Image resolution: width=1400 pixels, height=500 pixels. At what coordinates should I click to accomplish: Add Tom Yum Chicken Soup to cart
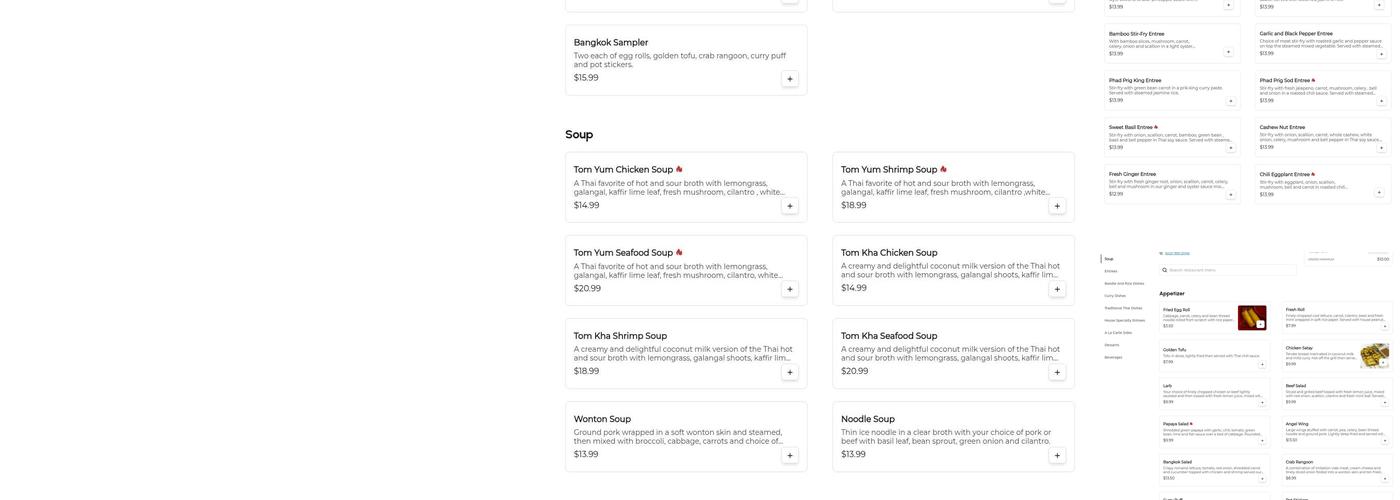[790, 206]
